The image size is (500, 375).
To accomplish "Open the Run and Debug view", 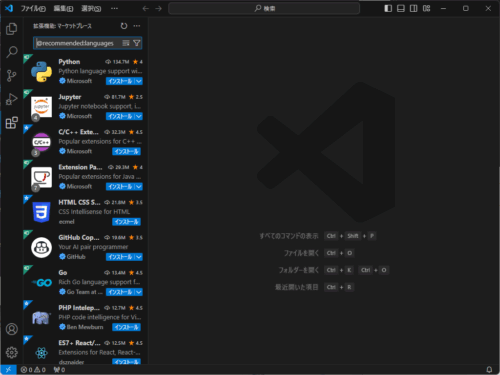I will point(12,99).
